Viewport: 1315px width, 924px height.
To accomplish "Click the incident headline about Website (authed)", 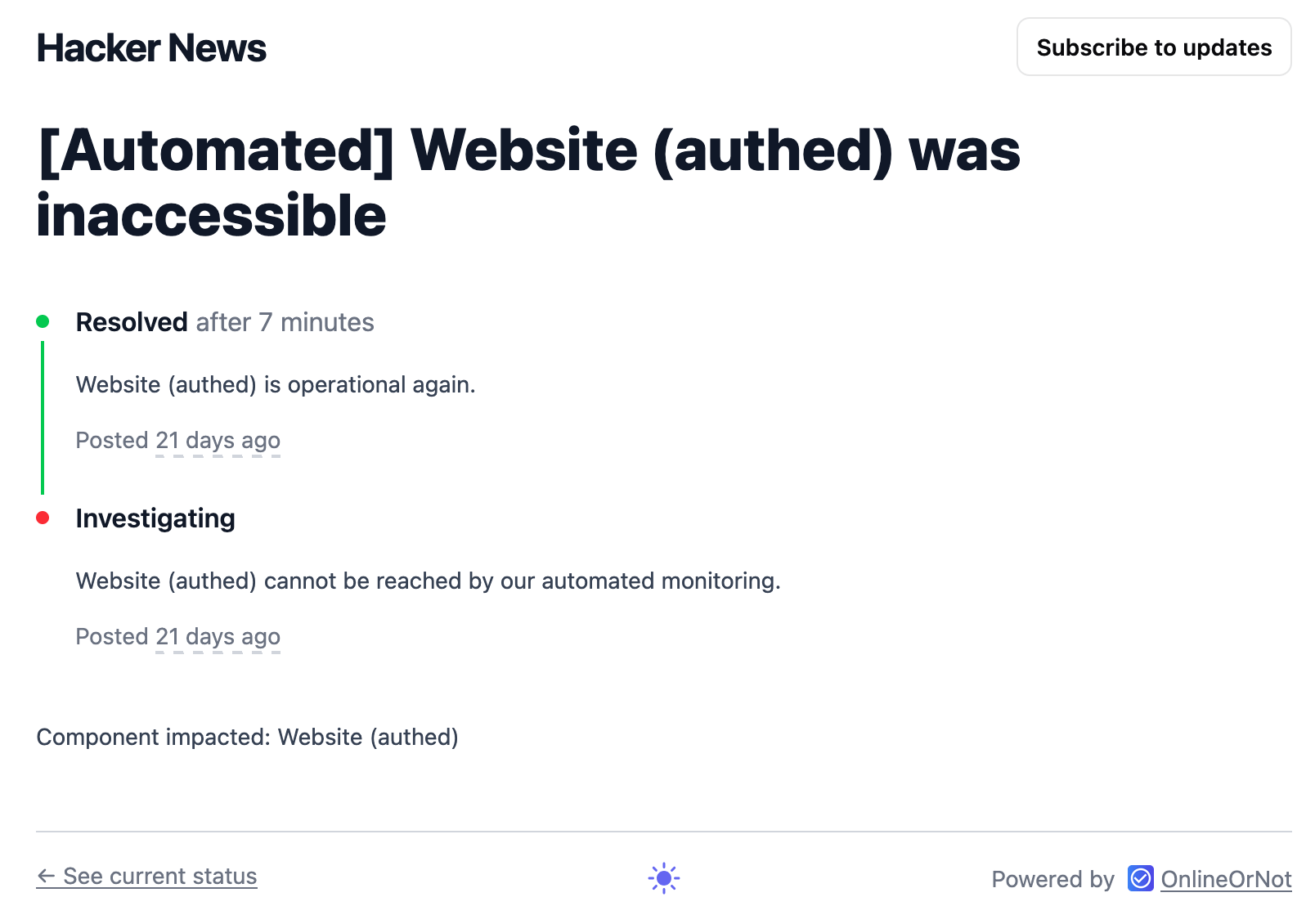I will click(x=528, y=183).
